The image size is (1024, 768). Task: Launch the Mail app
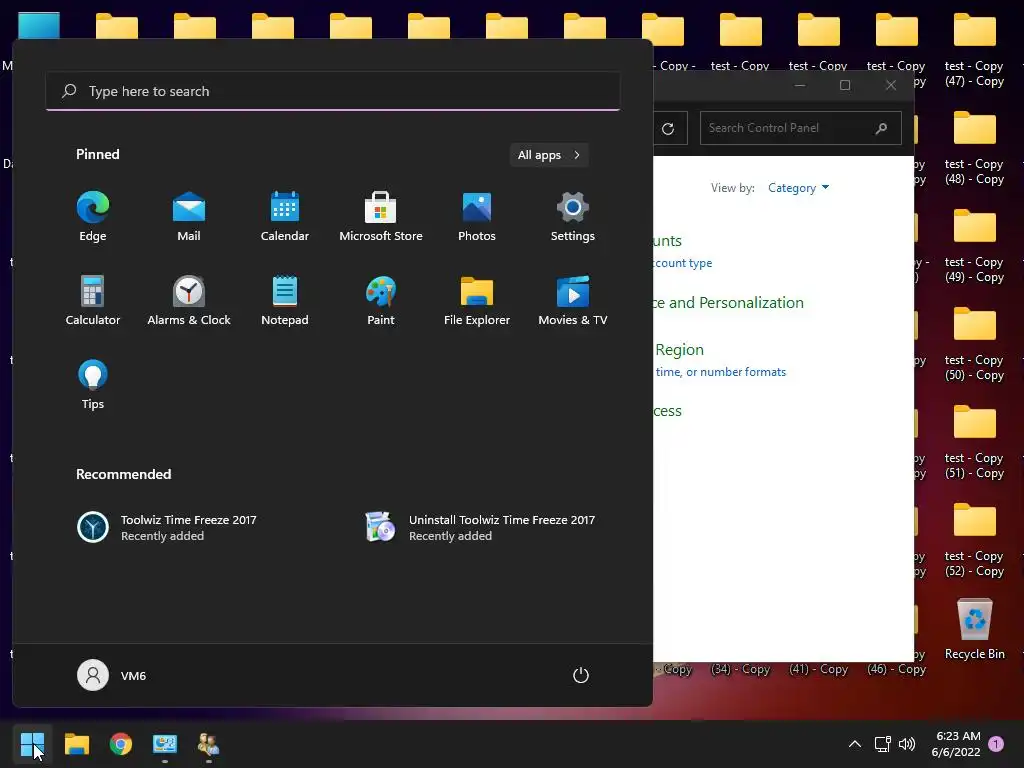pos(189,216)
